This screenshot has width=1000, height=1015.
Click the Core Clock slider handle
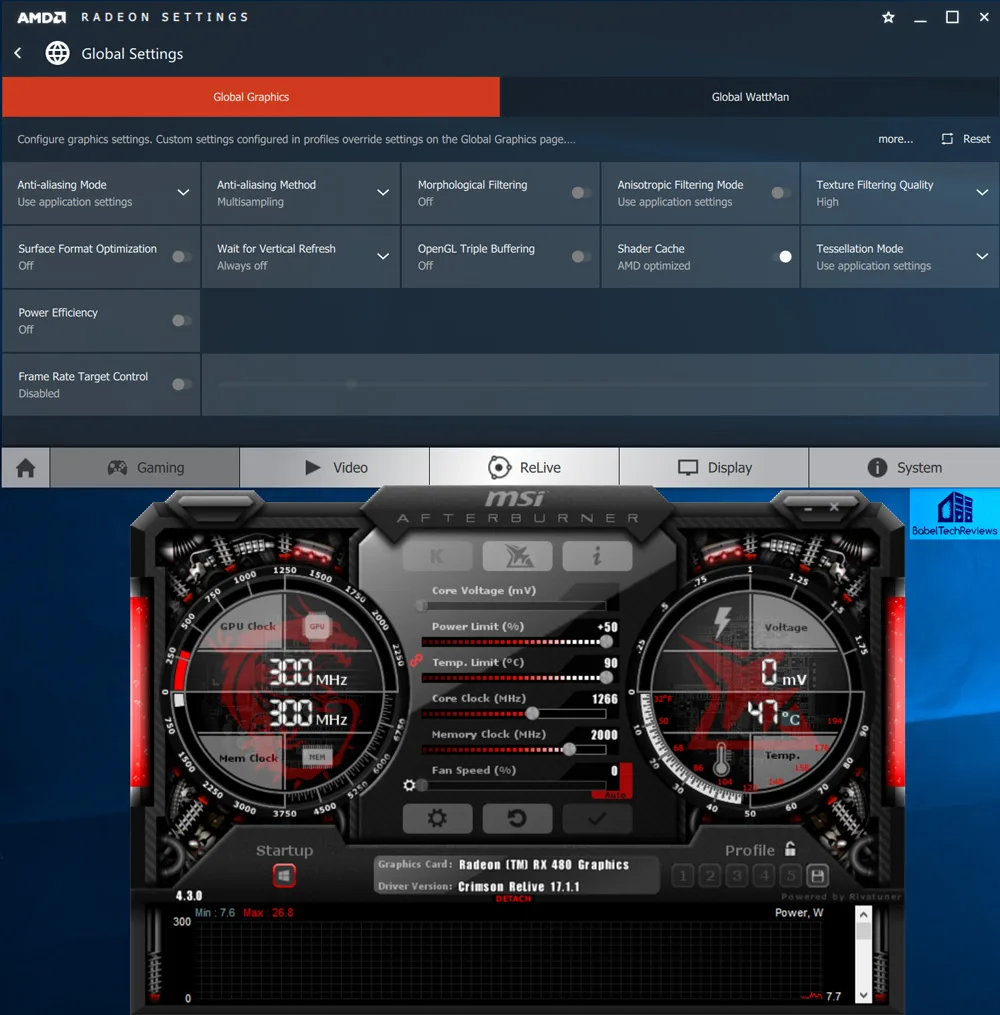pyautogui.click(x=532, y=713)
